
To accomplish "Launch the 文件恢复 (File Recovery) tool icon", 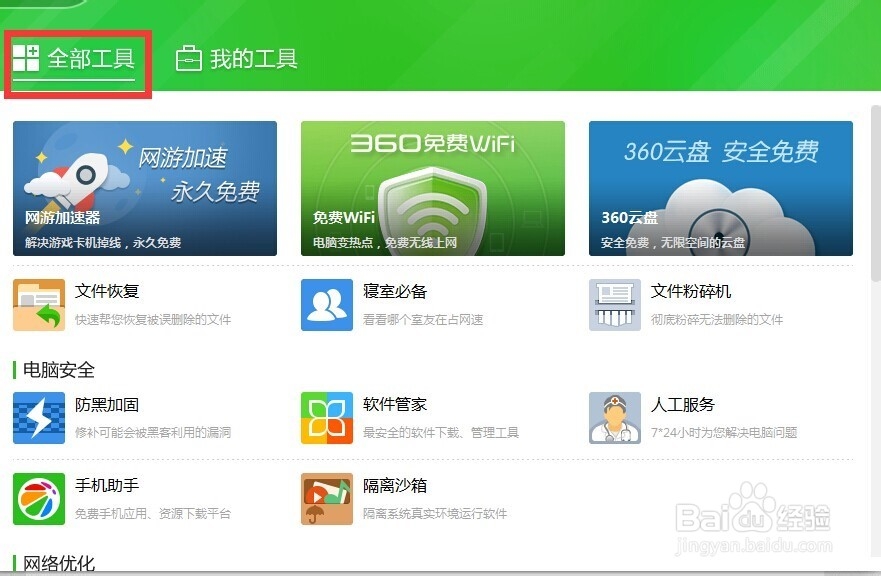I will [38, 304].
